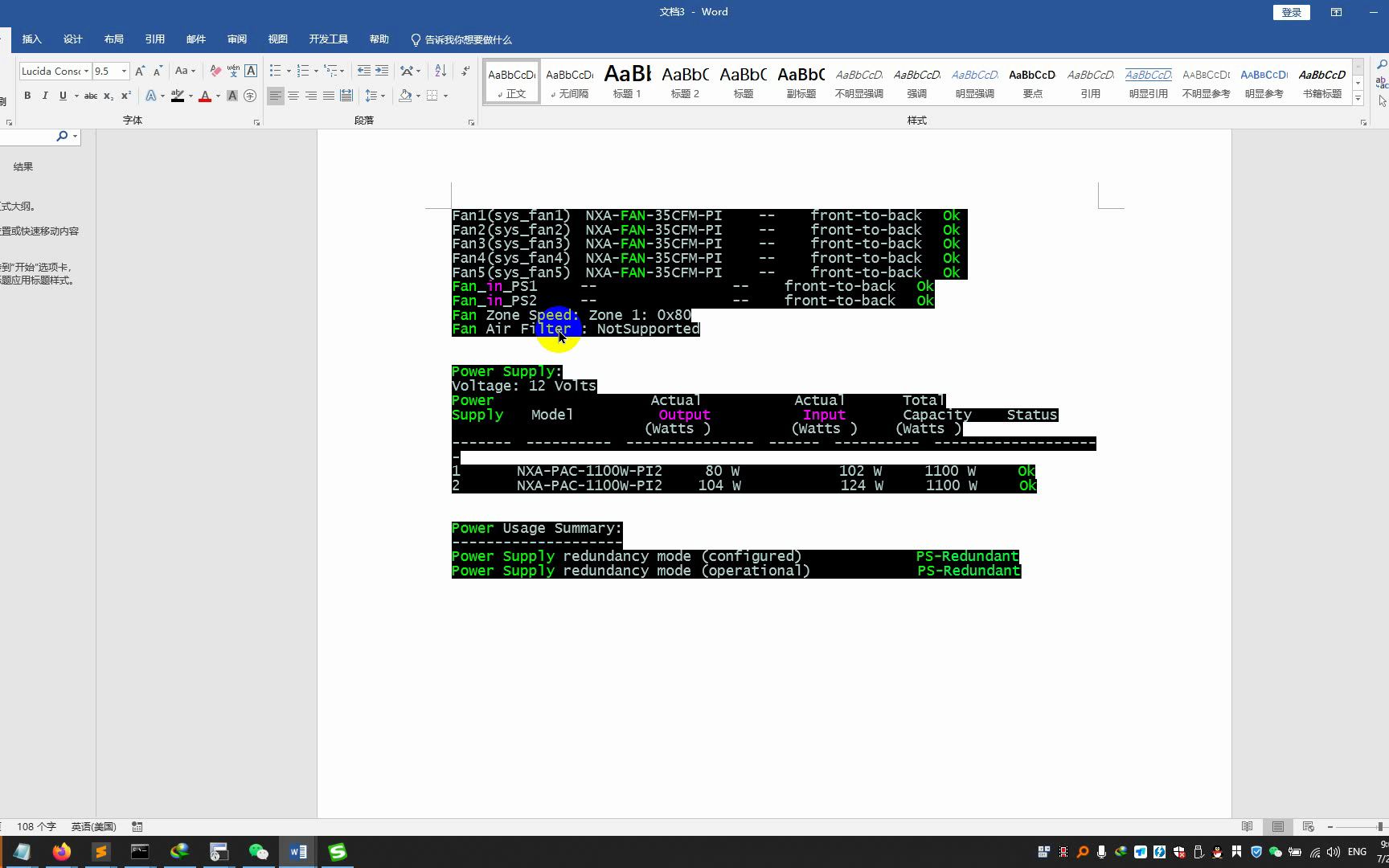This screenshot has height=868, width=1389.
Task: Shrink font size with decrease font icon
Action: point(158,71)
